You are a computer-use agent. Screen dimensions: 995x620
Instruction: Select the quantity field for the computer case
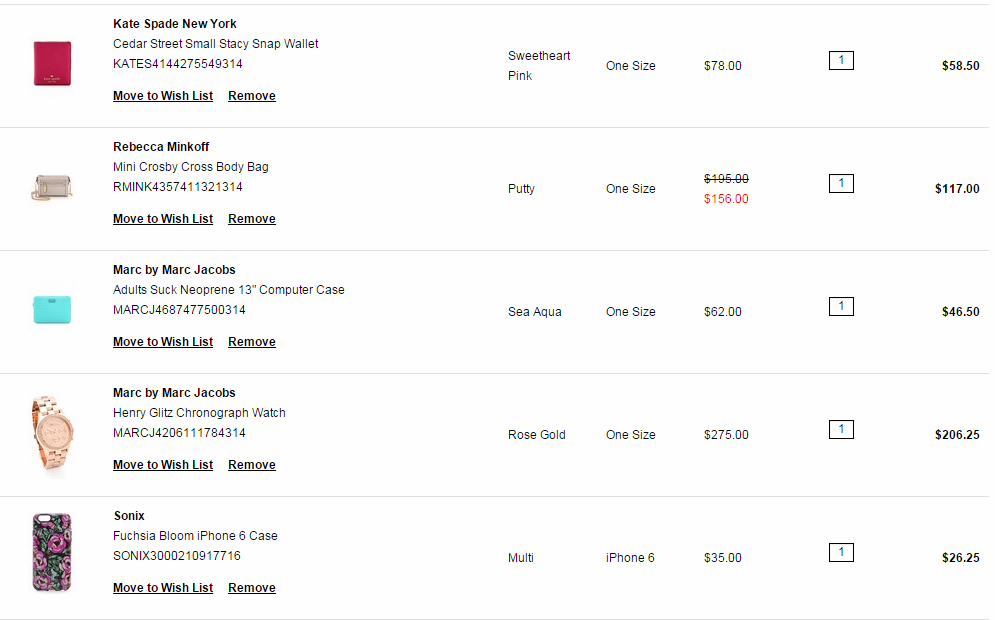click(x=841, y=307)
